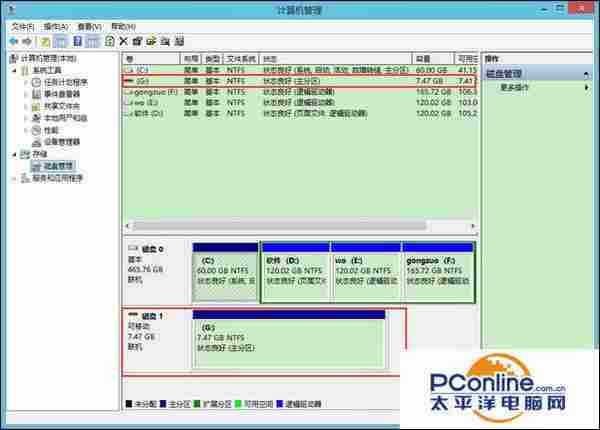600x430 pixels.
Task: Sort volume list by 文件系统 column
Action: (x=240, y=58)
